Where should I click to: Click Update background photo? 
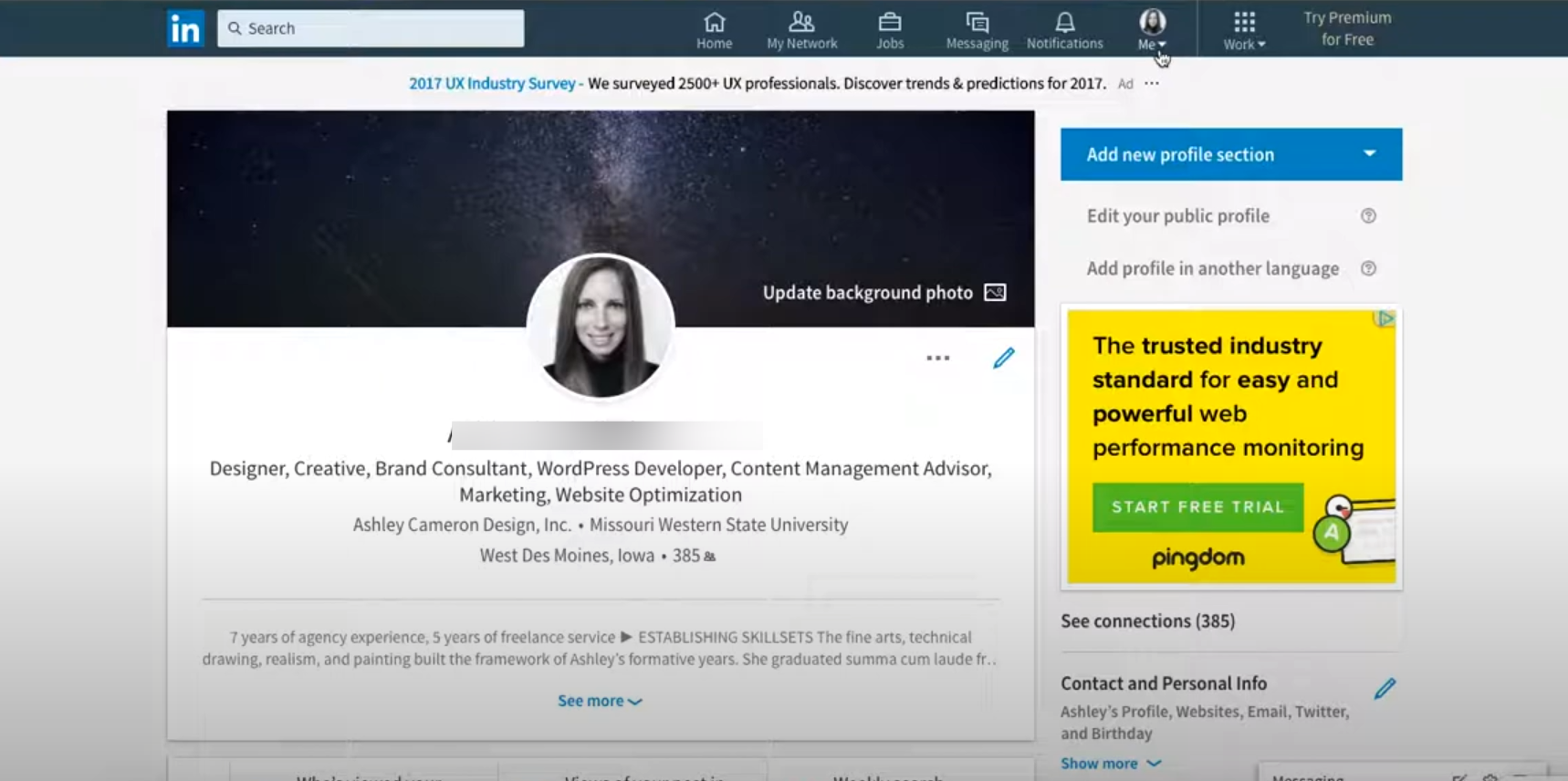tap(868, 292)
